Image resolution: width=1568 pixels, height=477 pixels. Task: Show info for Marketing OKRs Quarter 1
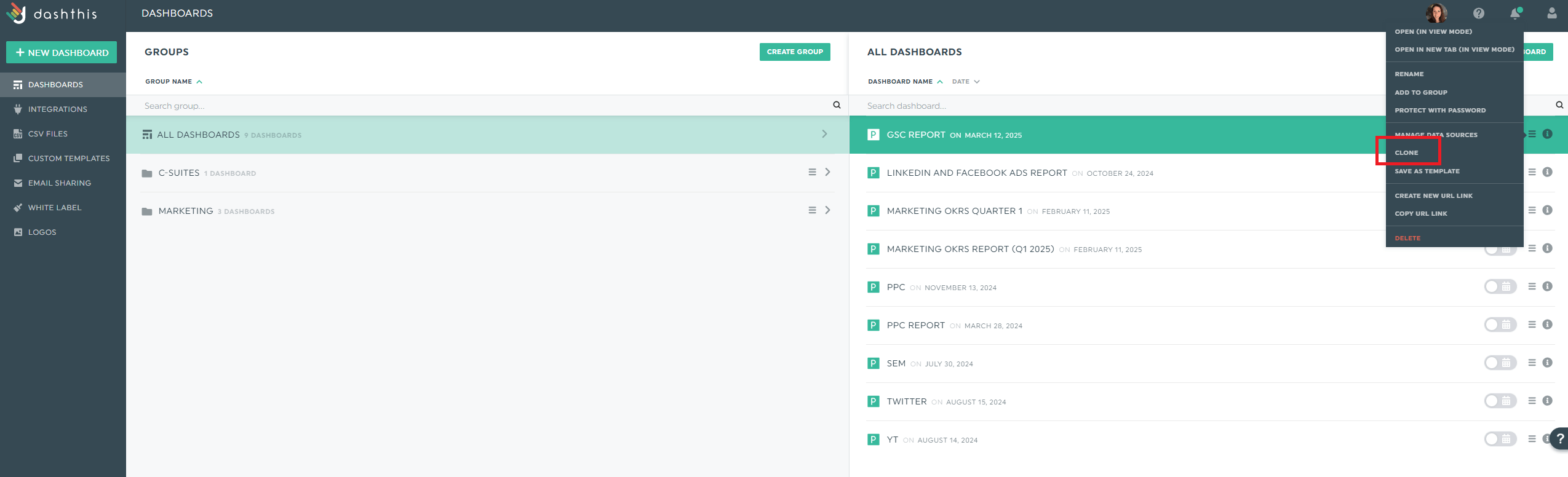(x=1548, y=210)
